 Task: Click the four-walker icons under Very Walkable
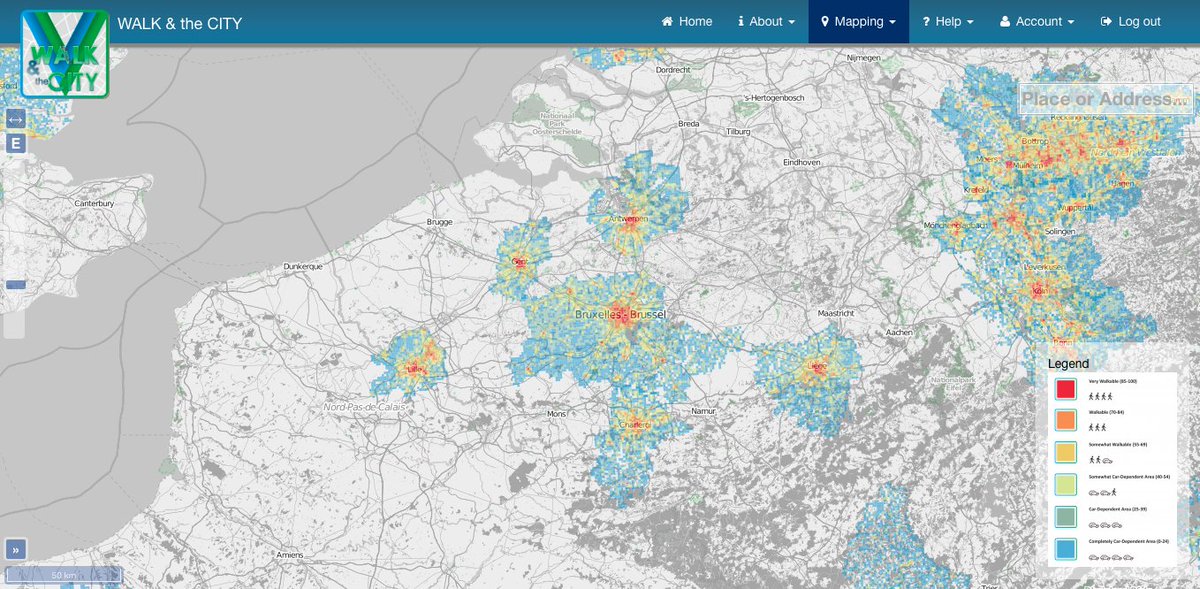(x=1102, y=397)
